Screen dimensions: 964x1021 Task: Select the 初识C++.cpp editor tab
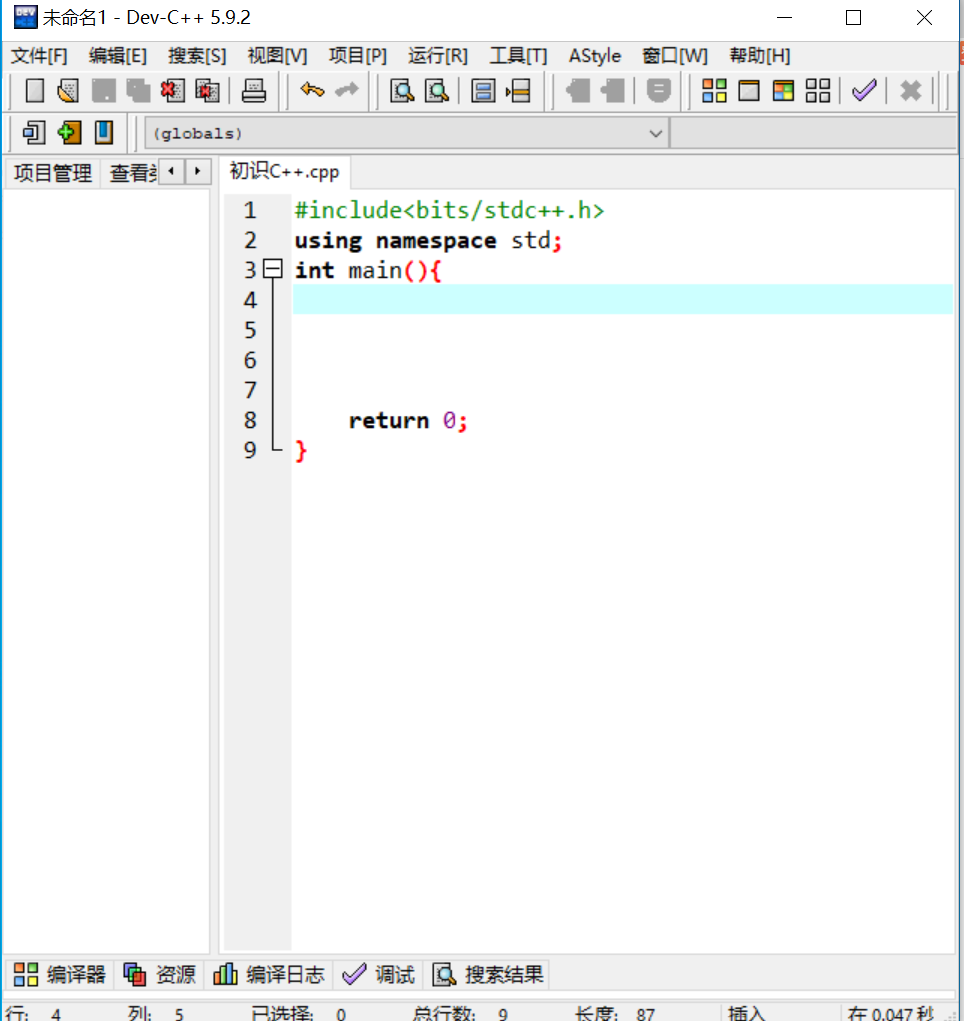[x=285, y=172]
